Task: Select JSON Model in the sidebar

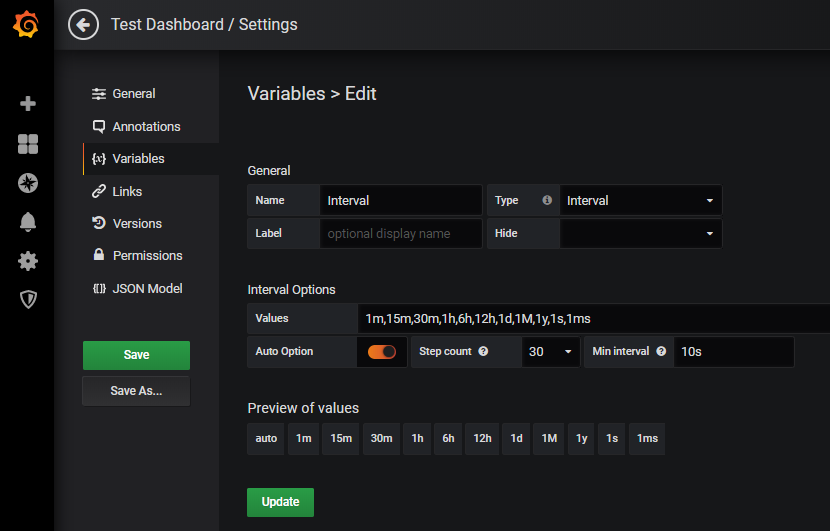Action: click(147, 288)
